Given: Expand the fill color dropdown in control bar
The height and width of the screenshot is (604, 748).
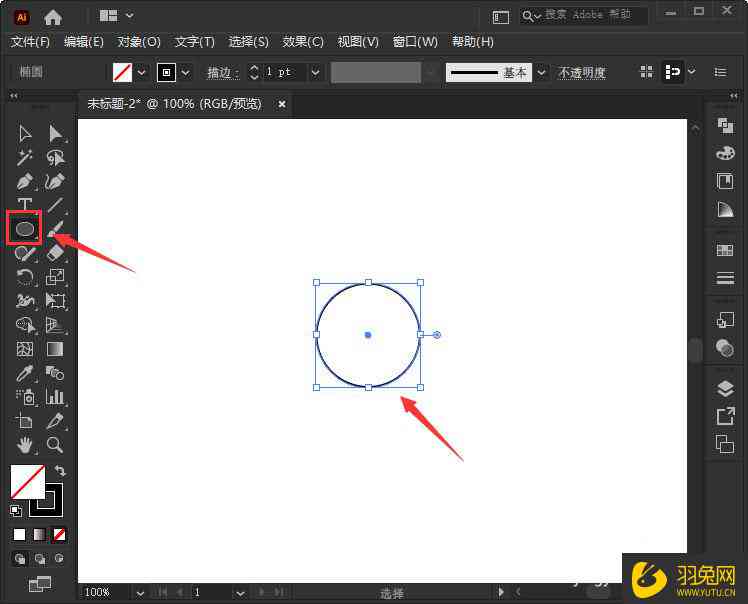Looking at the screenshot, I should (142, 73).
